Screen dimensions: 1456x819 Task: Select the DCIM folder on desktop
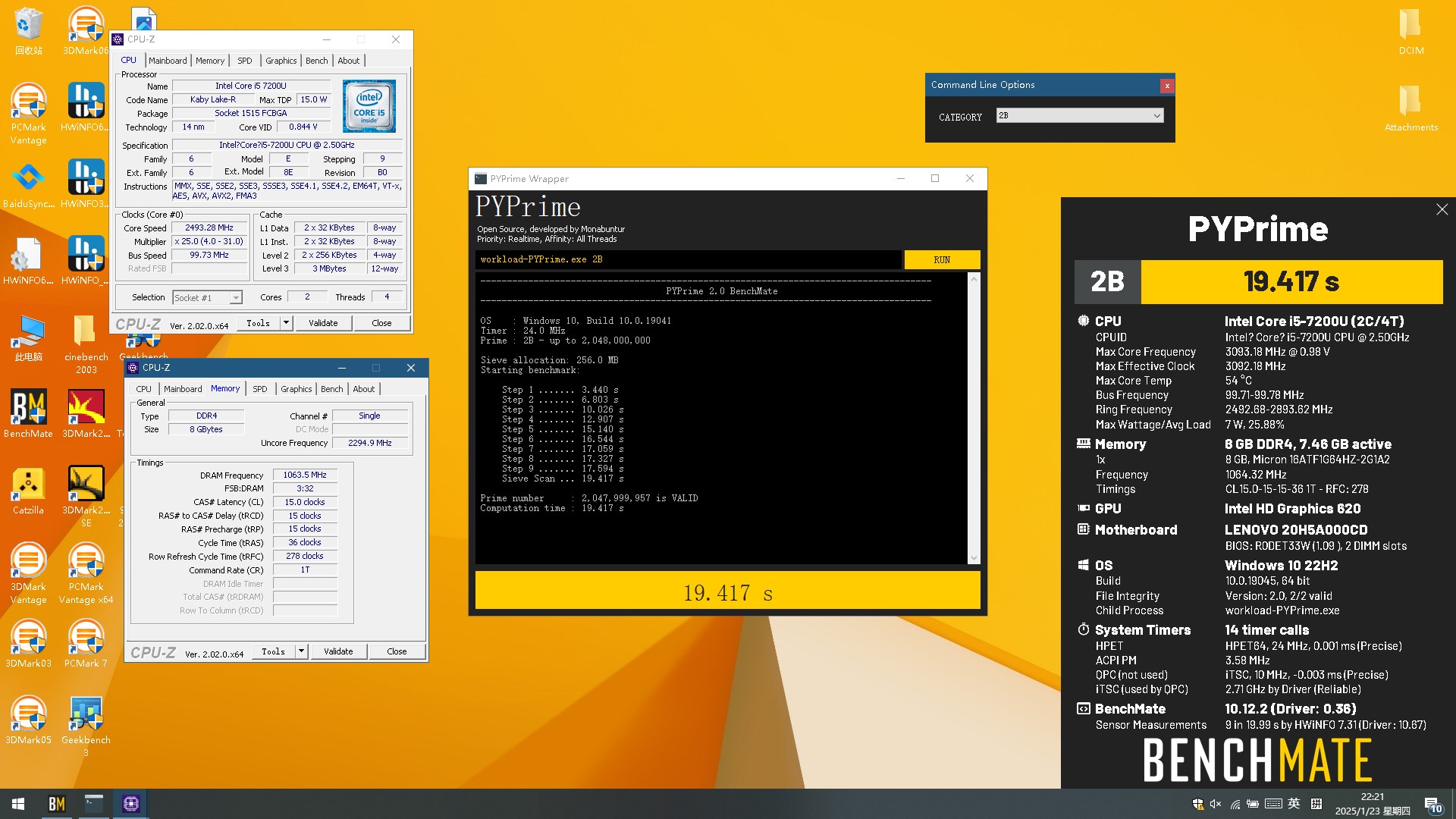click(1411, 30)
